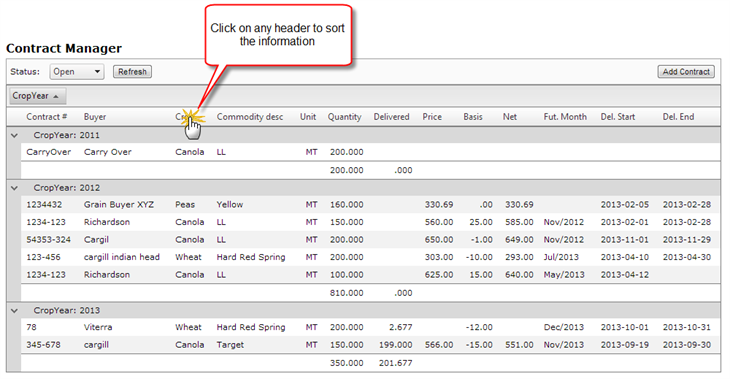Sort by the Del. Start column header
730x379 pixels.
(617, 117)
